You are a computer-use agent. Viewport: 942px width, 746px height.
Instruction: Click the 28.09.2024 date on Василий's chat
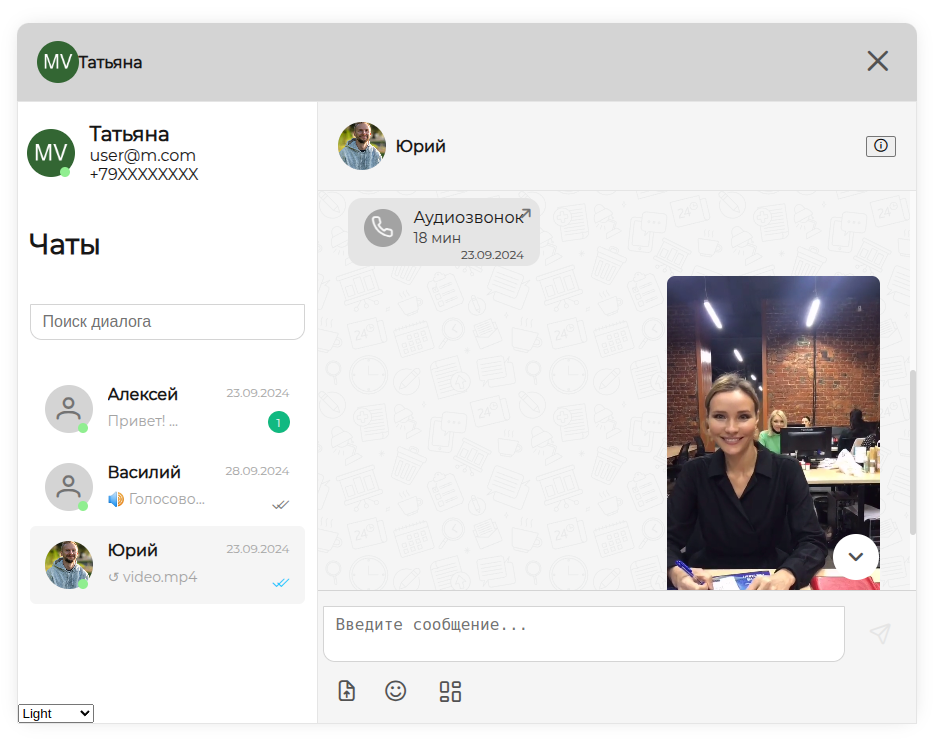pos(257,471)
